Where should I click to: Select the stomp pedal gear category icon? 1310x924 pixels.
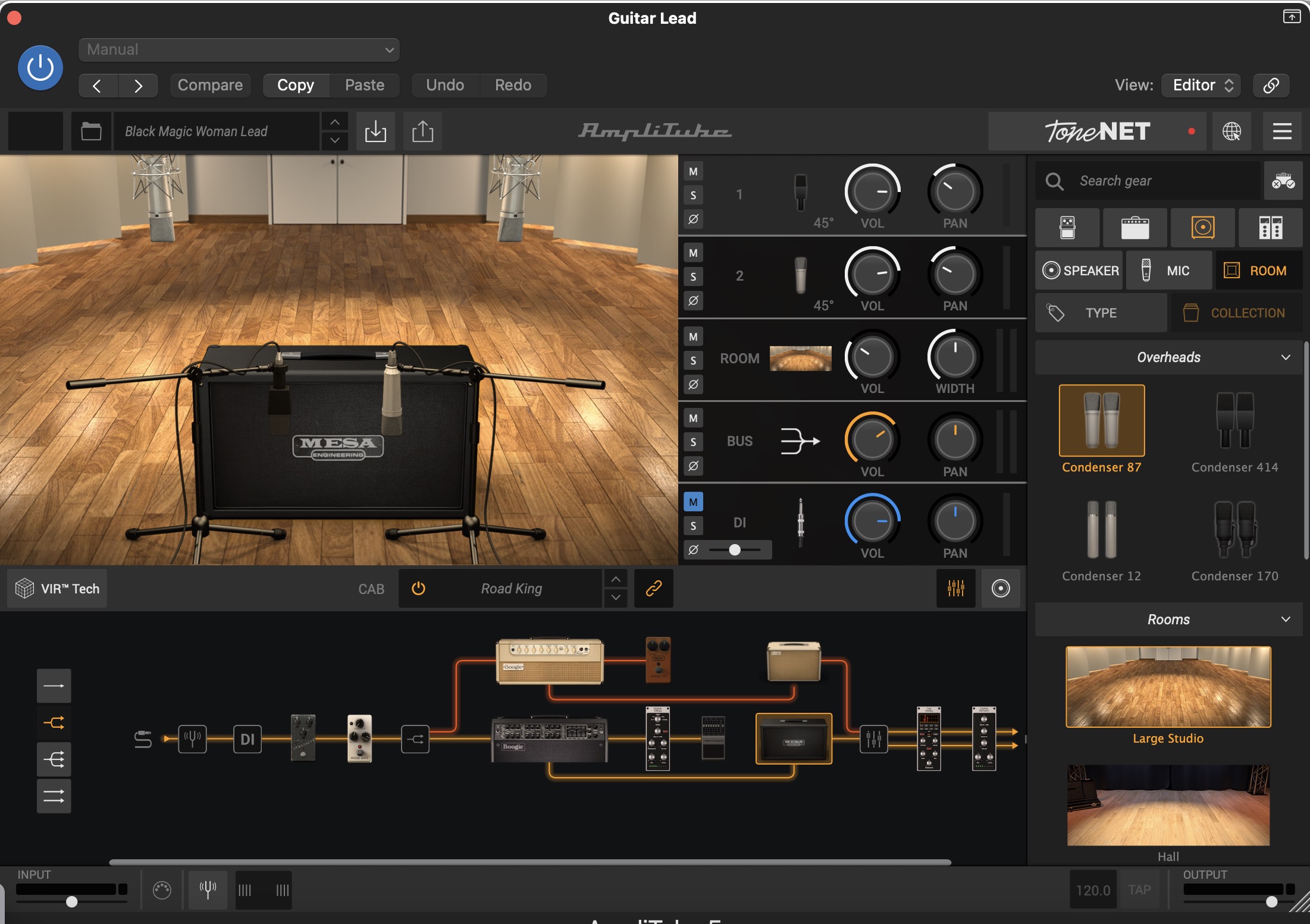tap(1067, 227)
